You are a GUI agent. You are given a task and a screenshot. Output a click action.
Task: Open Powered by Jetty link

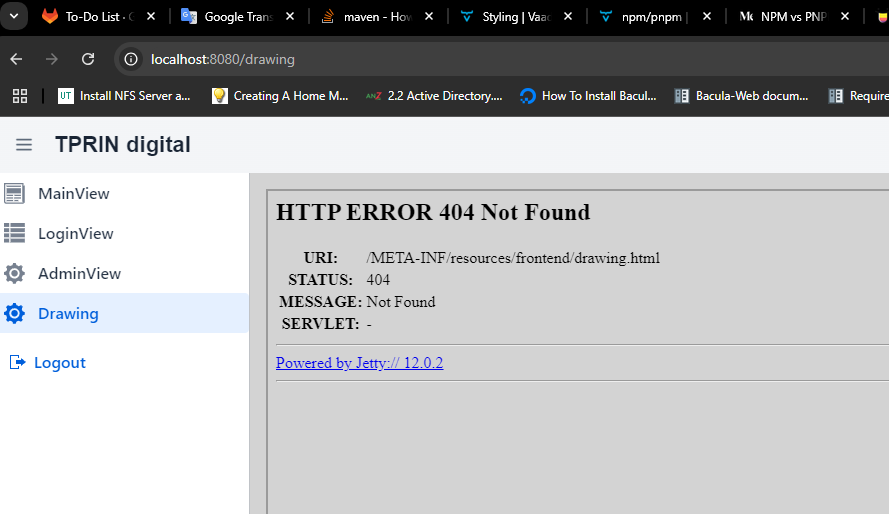pyautogui.click(x=359, y=363)
